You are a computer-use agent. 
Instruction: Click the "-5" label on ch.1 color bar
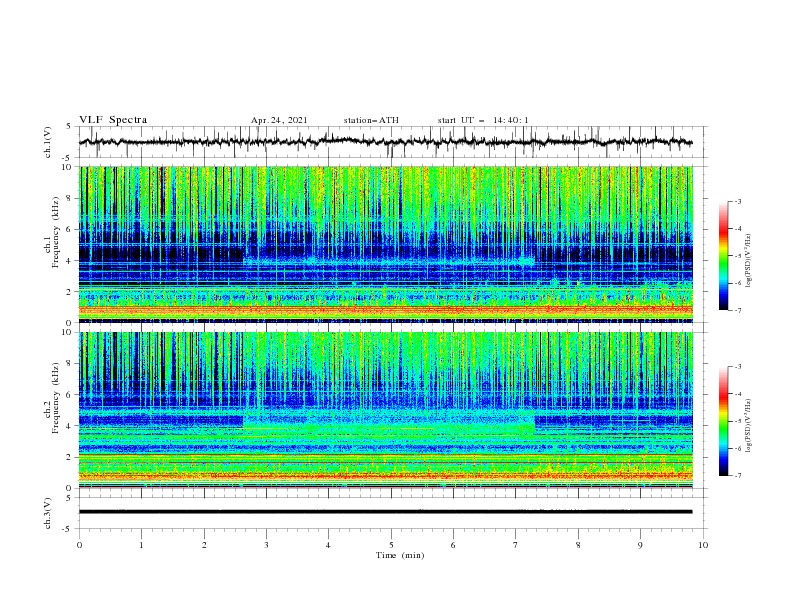(738, 256)
